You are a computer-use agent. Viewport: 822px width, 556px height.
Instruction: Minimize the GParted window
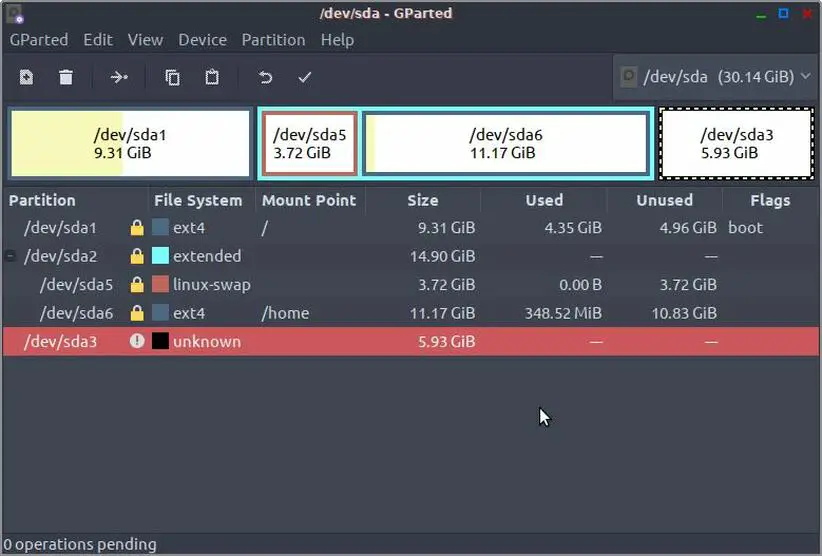[x=761, y=15]
